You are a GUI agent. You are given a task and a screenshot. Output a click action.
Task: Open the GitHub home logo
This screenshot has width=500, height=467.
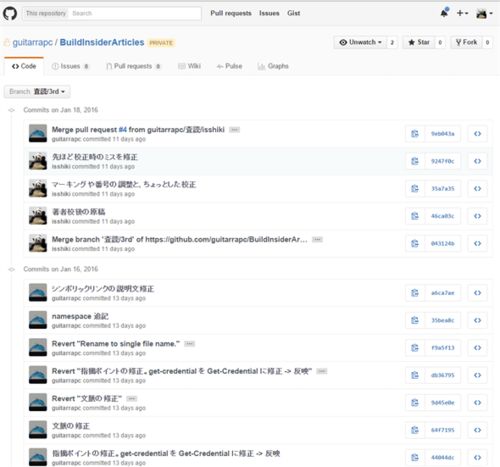tap(10, 14)
